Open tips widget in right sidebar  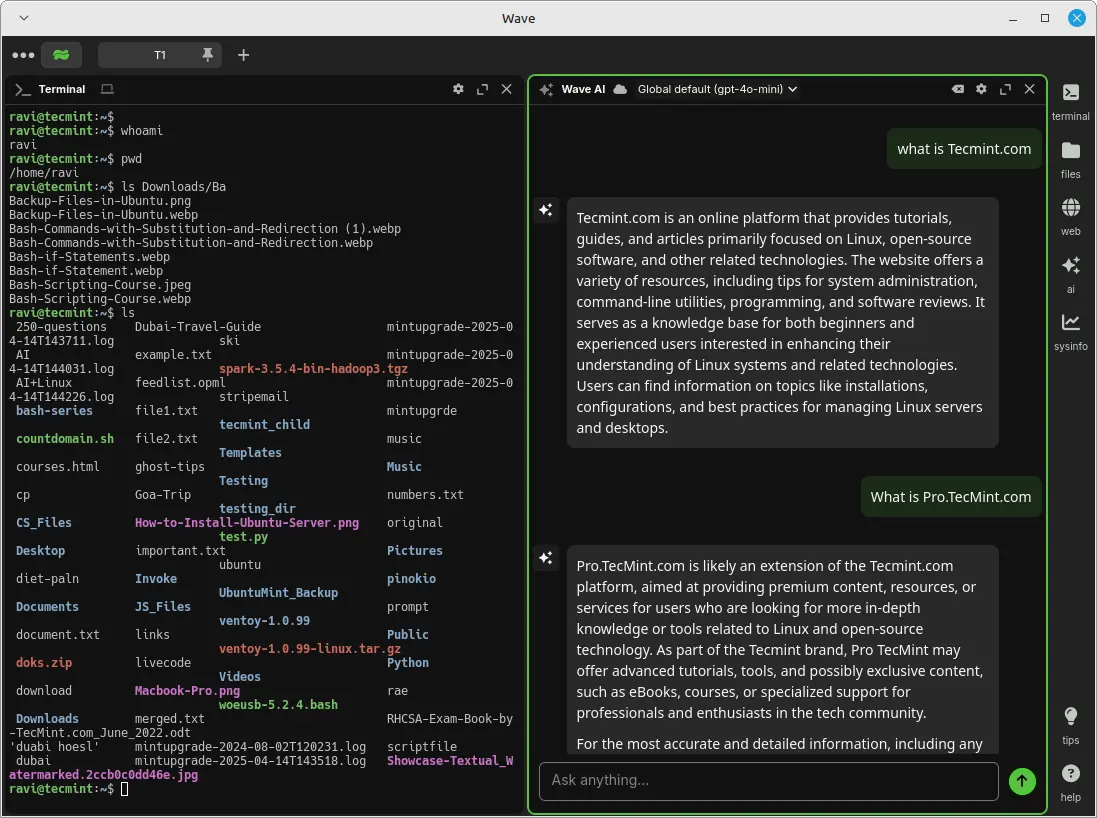point(1070,726)
